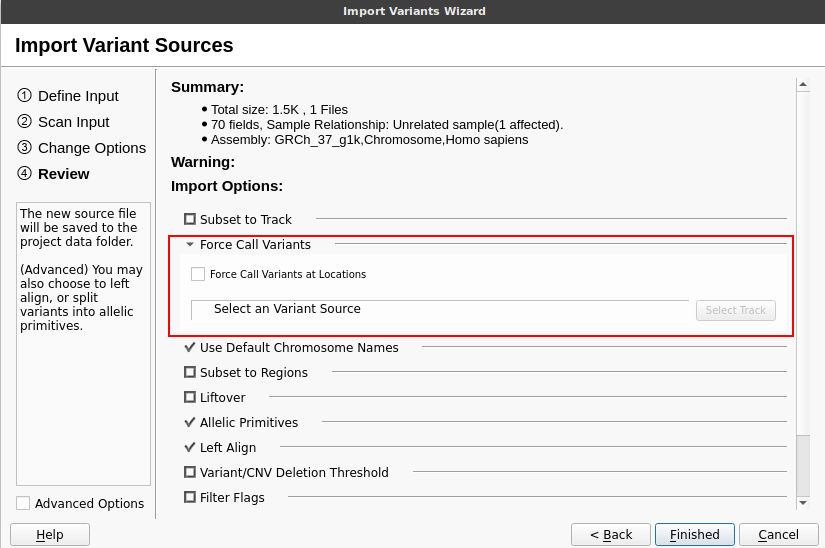
Task: Go to the Change Options wizard step
Action: point(92,148)
